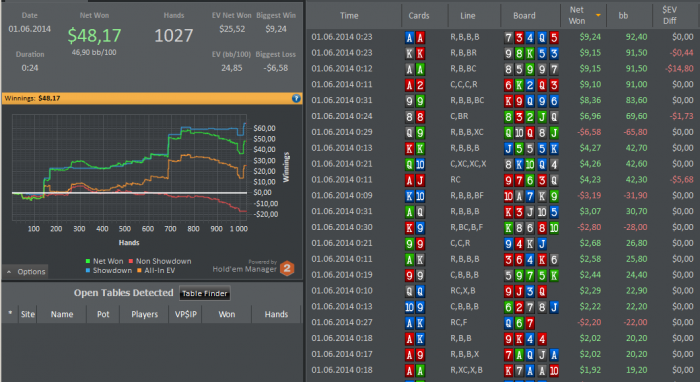This screenshot has width=700, height=382.
Task: Toggle the All-In EV legend series
Action: point(156,270)
